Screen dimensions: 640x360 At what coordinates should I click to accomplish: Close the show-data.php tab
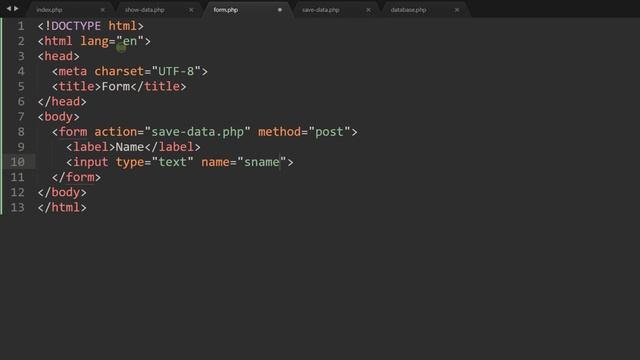tap(191, 10)
